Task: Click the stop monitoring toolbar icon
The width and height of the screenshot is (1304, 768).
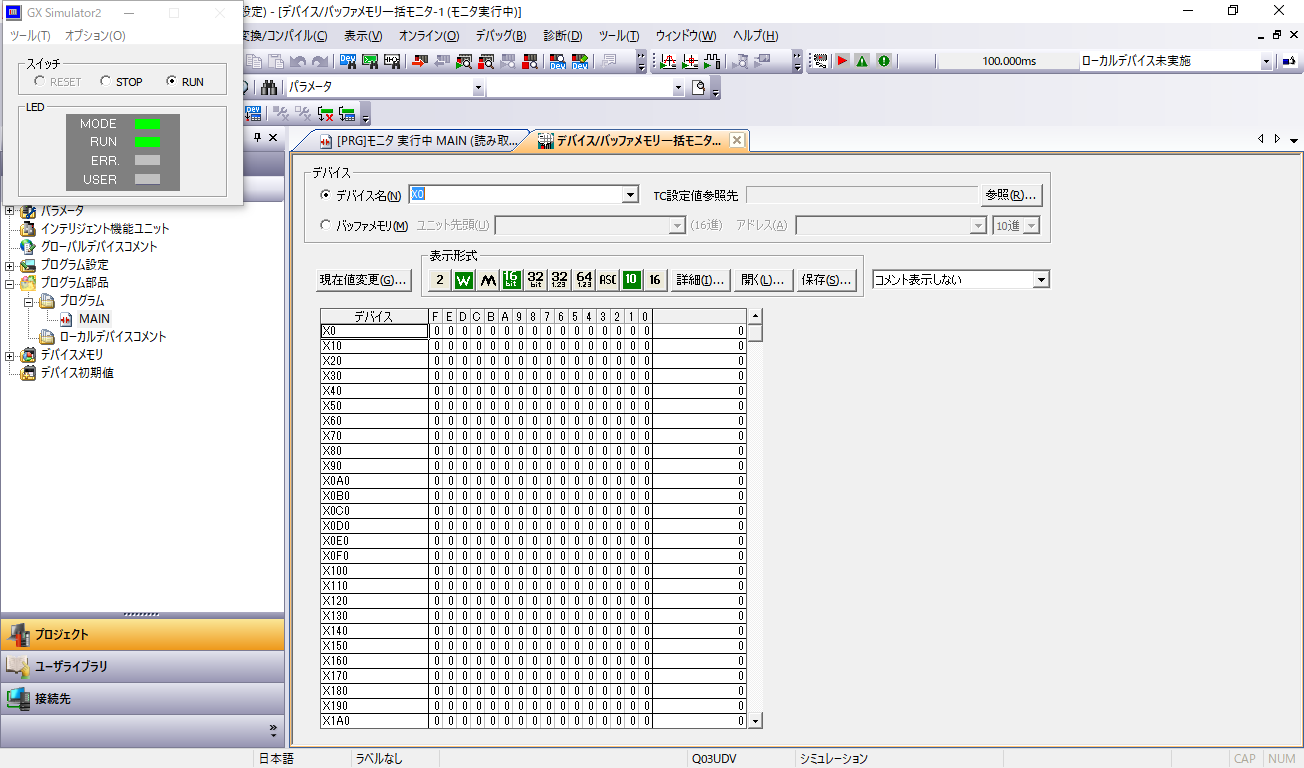Action: (485, 60)
